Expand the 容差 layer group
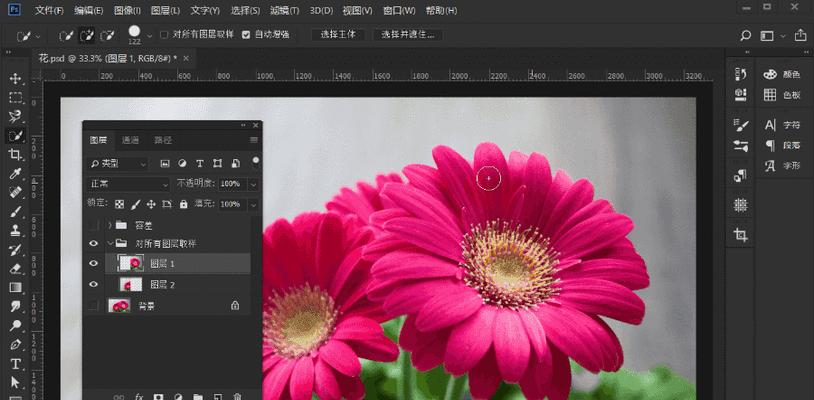814x400 pixels. click(x=110, y=225)
